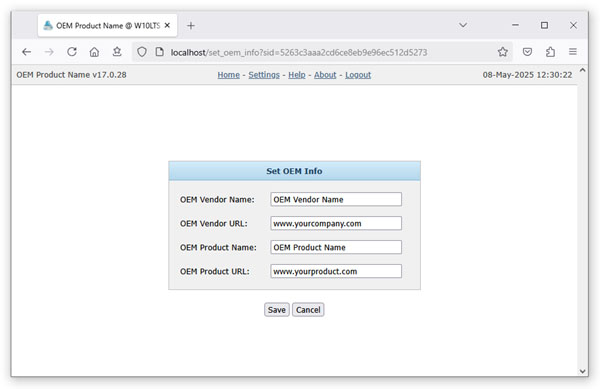Expand the list all tabs chevron
This screenshot has width=600, height=389.
(463, 25)
